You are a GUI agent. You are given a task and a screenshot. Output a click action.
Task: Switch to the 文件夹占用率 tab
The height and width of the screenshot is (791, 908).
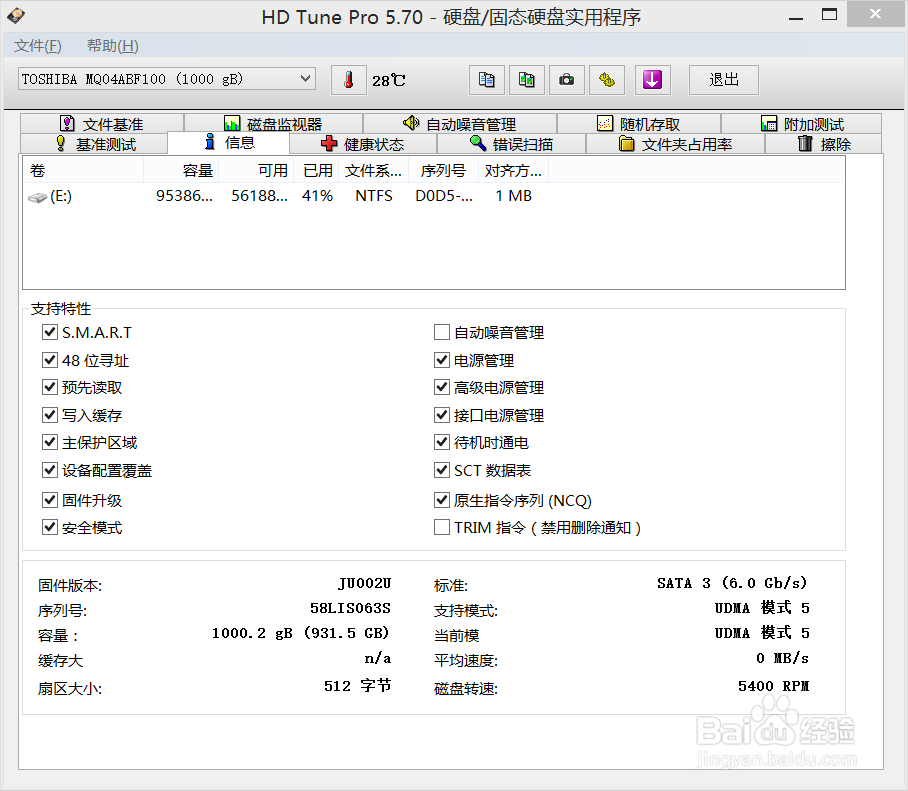(x=675, y=144)
